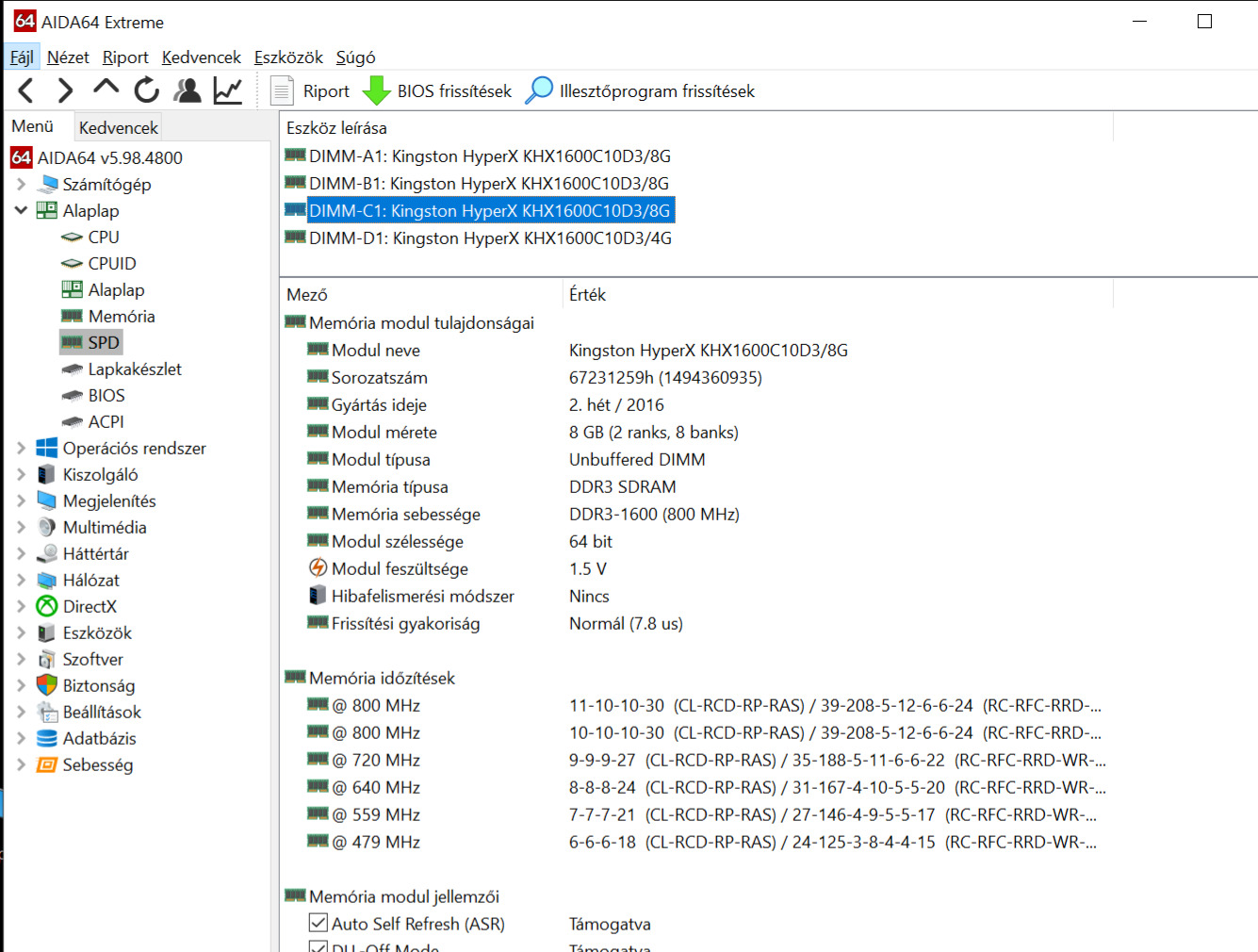
Task: Select DIMM-D1 Kingston HyperX 4G device
Action: coord(479,238)
